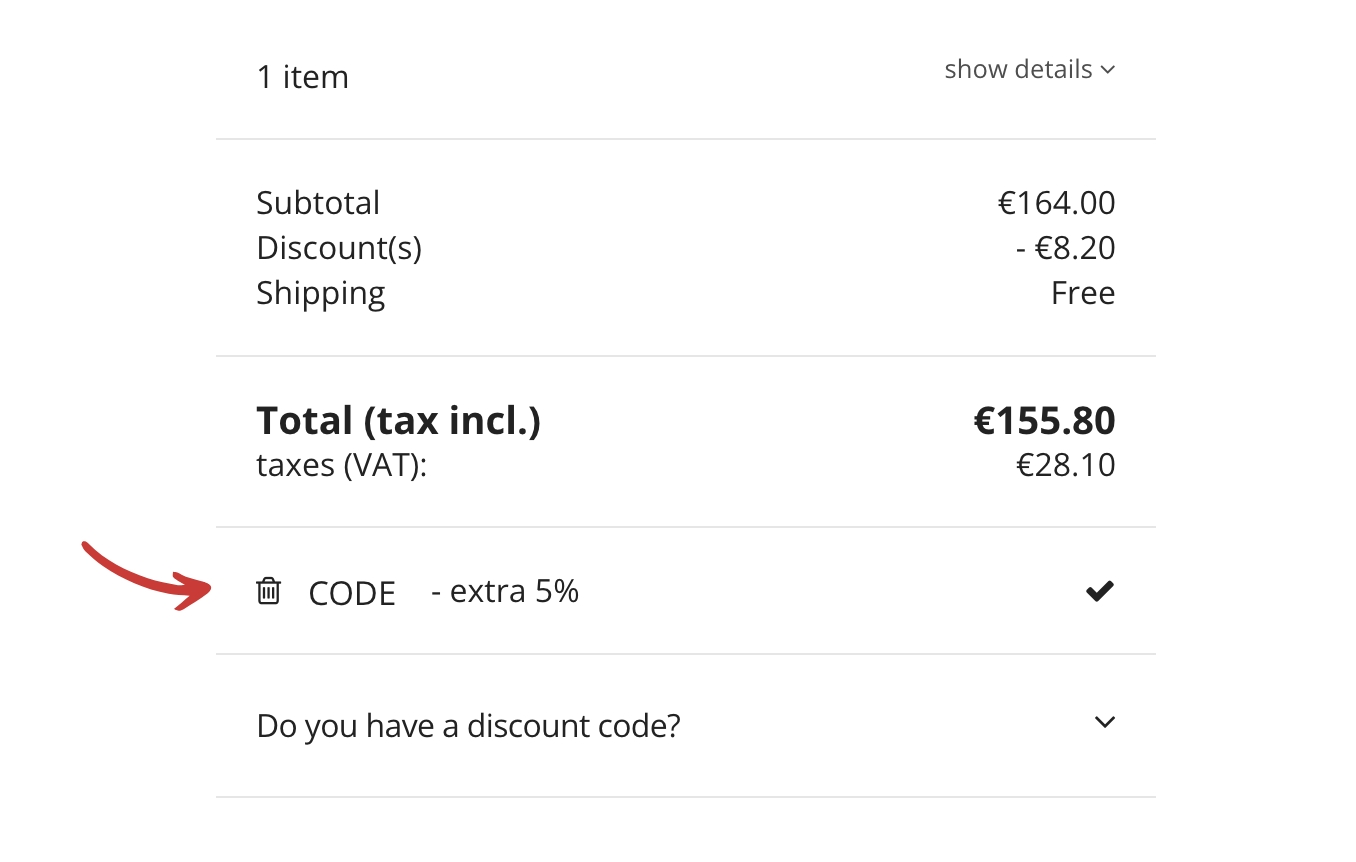Click the Discount(s) label

[x=339, y=248]
